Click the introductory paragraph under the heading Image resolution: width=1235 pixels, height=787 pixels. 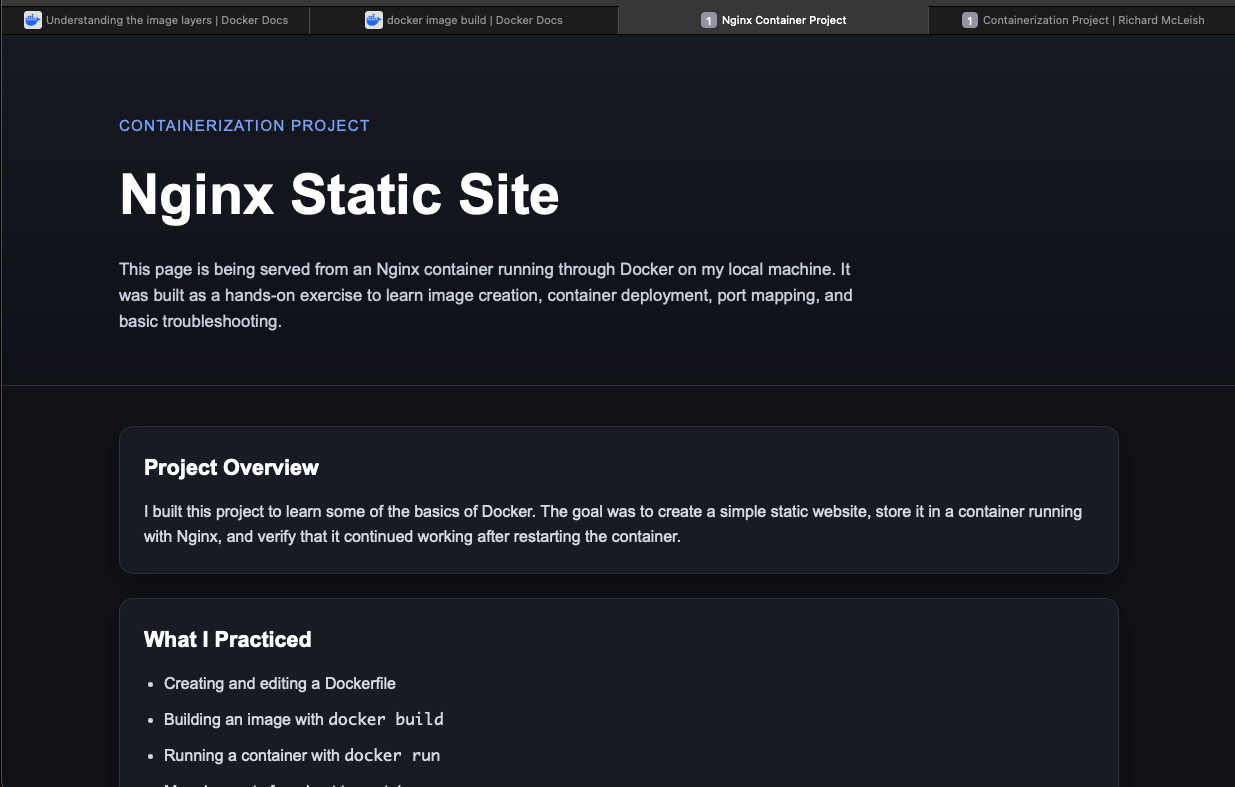(x=485, y=295)
